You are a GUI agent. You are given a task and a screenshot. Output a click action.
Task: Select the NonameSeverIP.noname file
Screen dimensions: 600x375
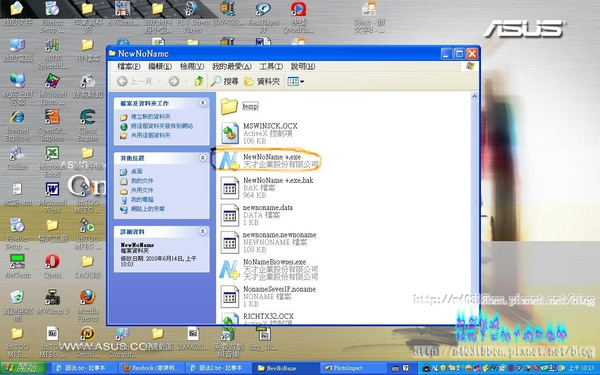click(268, 296)
